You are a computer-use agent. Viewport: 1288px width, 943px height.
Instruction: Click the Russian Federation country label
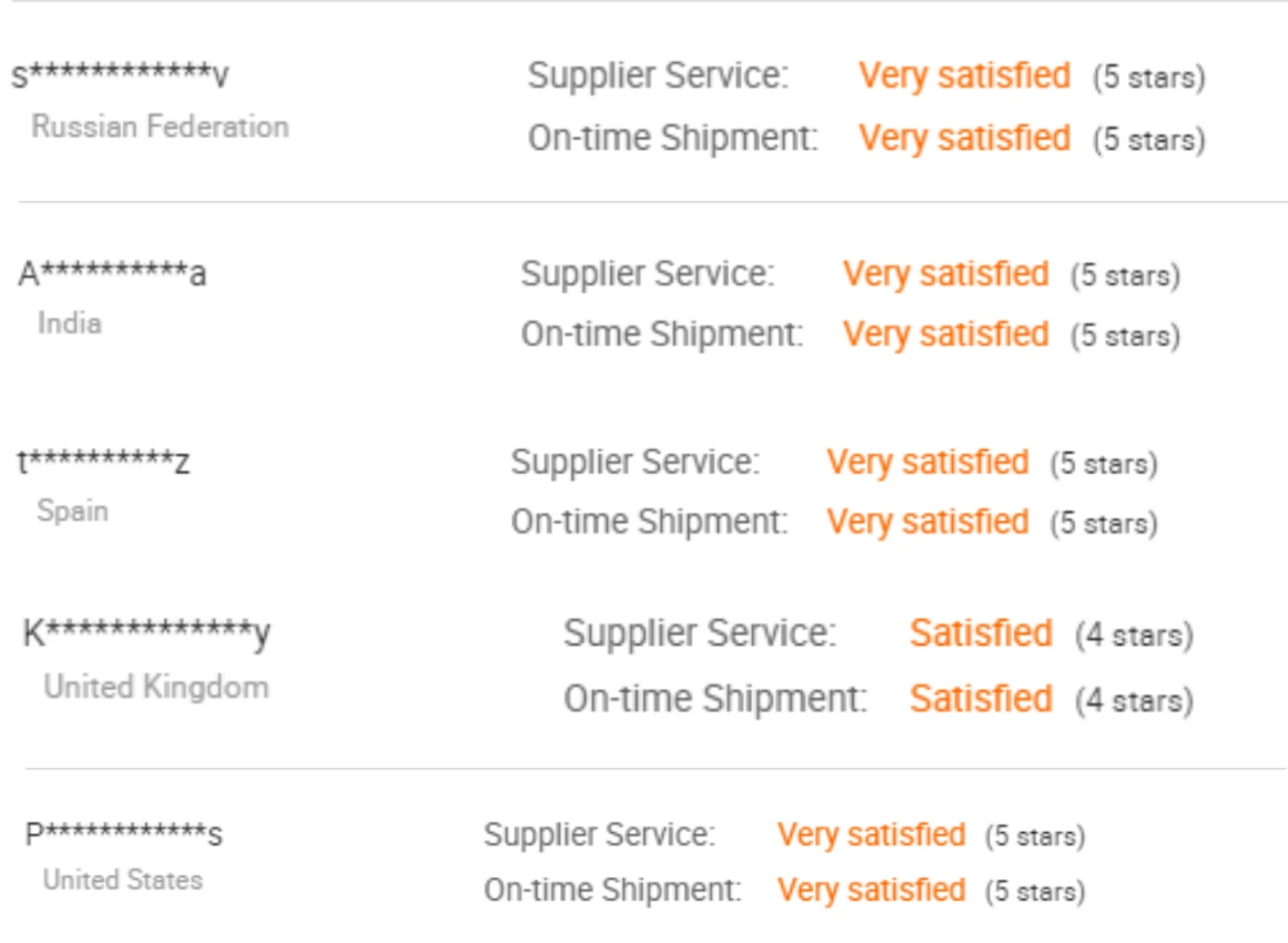160,126
